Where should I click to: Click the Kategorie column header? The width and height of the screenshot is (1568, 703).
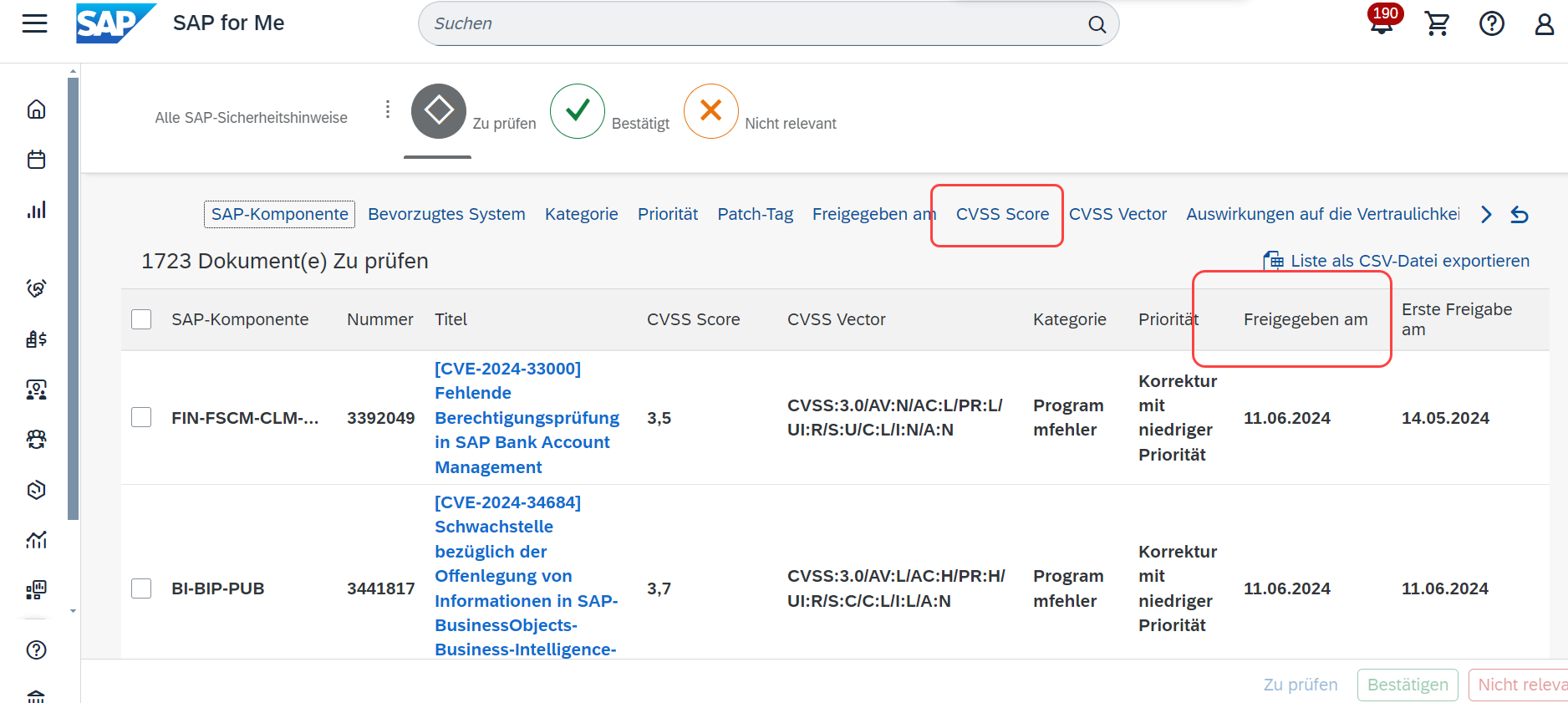(x=1070, y=319)
